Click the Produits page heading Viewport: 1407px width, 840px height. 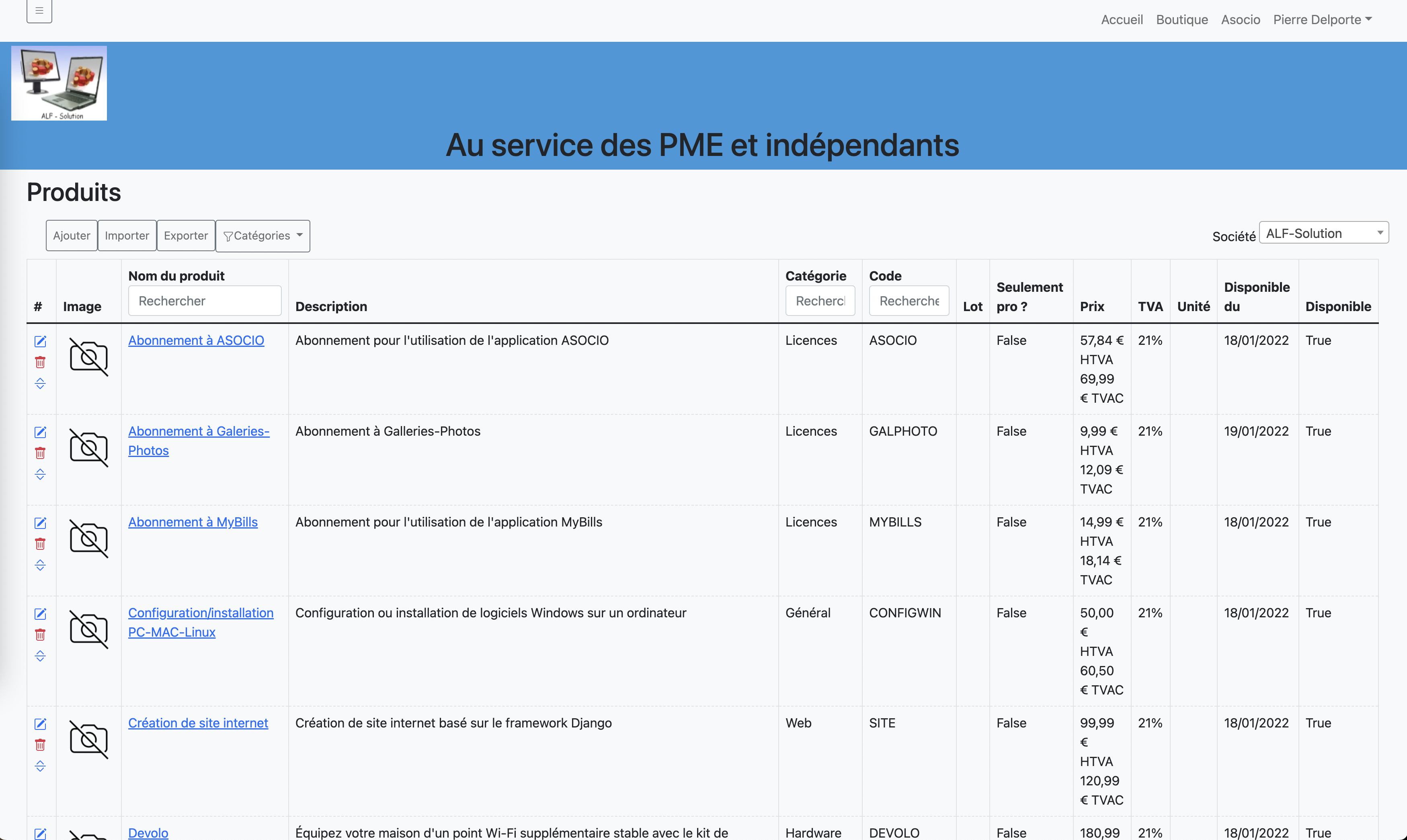(x=74, y=193)
